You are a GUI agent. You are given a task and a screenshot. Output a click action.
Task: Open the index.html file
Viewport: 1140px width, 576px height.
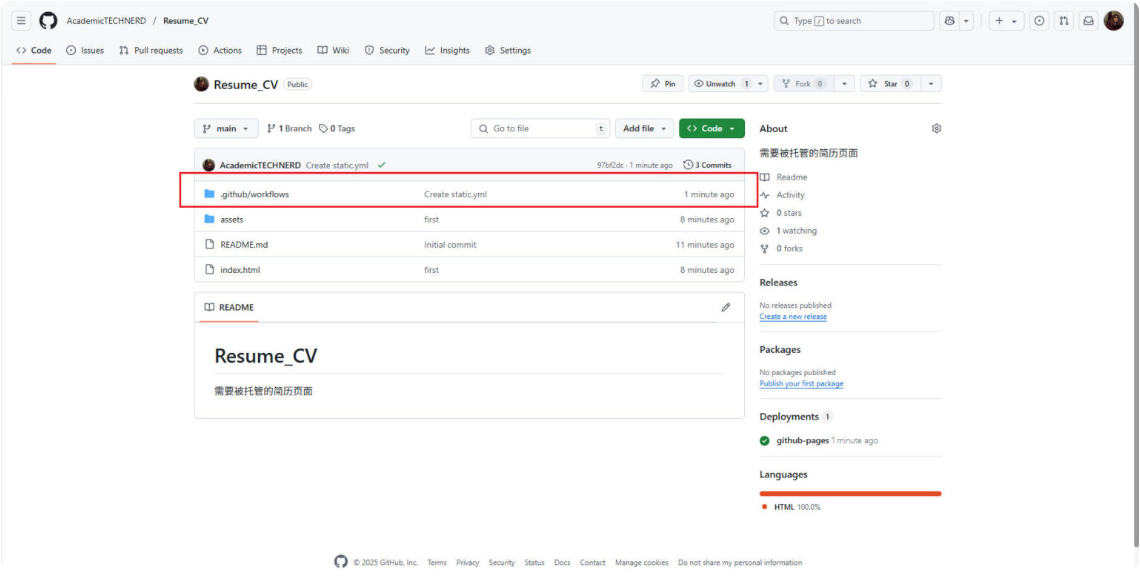point(240,270)
